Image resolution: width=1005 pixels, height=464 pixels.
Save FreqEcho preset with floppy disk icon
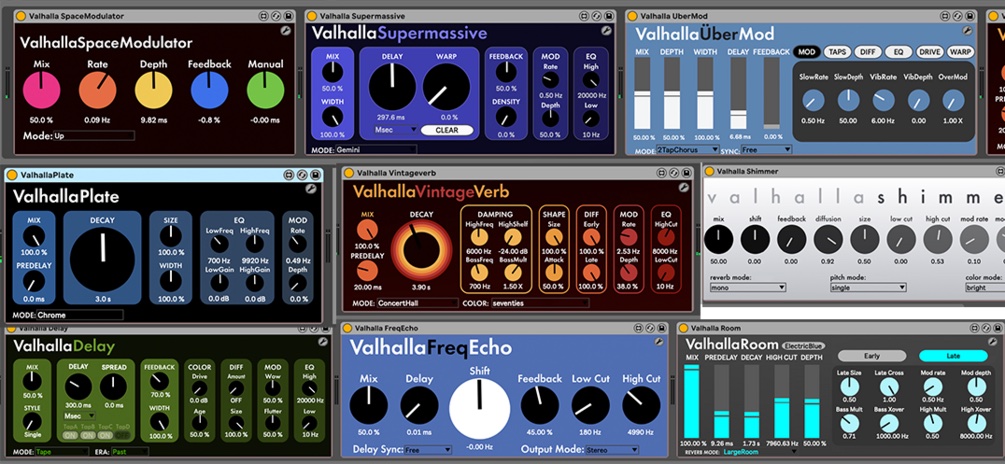(x=661, y=328)
